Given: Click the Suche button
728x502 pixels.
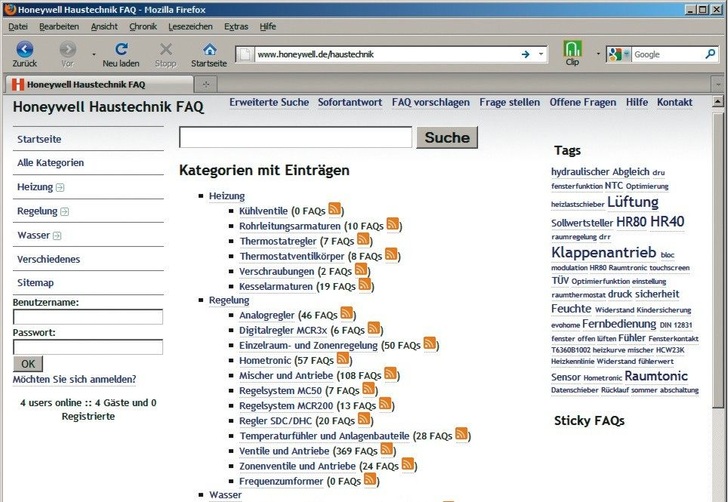Looking at the screenshot, I should (x=447, y=138).
